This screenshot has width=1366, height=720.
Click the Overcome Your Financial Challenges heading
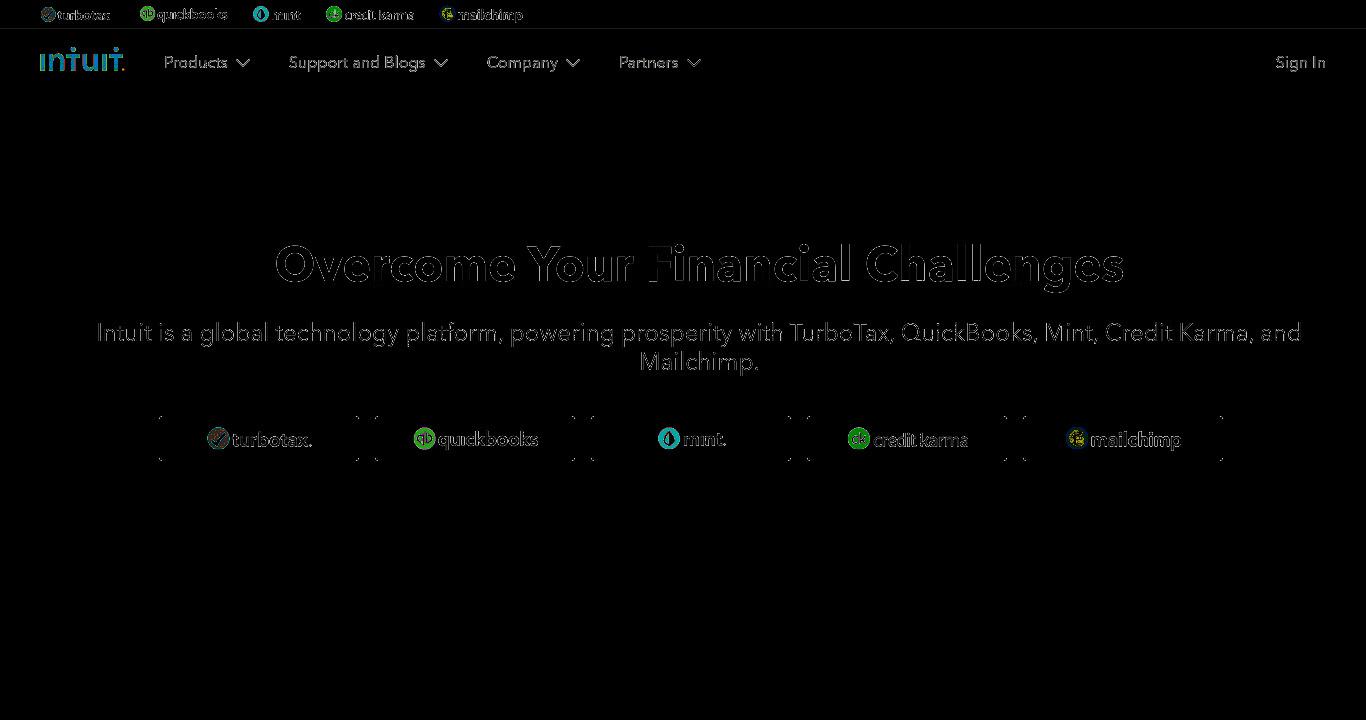[699, 265]
